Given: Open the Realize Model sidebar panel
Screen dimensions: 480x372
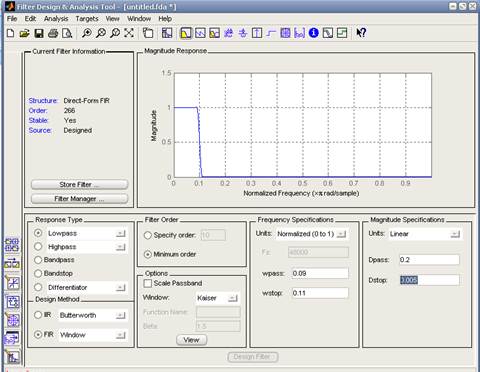Looking at the screenshot, I should point(13,302).
